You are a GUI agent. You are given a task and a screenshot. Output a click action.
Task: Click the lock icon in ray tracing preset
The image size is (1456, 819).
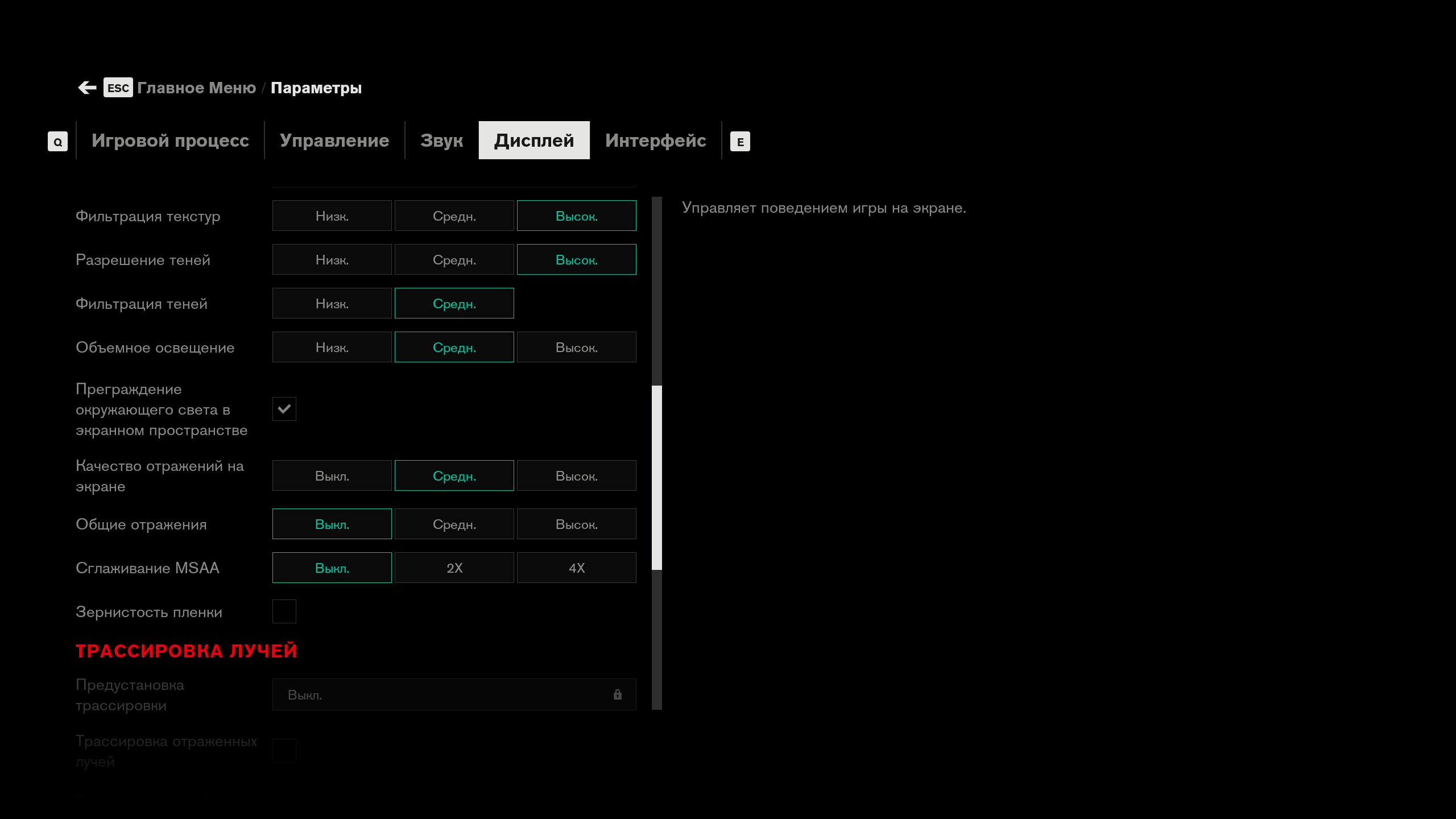[618, 694]
